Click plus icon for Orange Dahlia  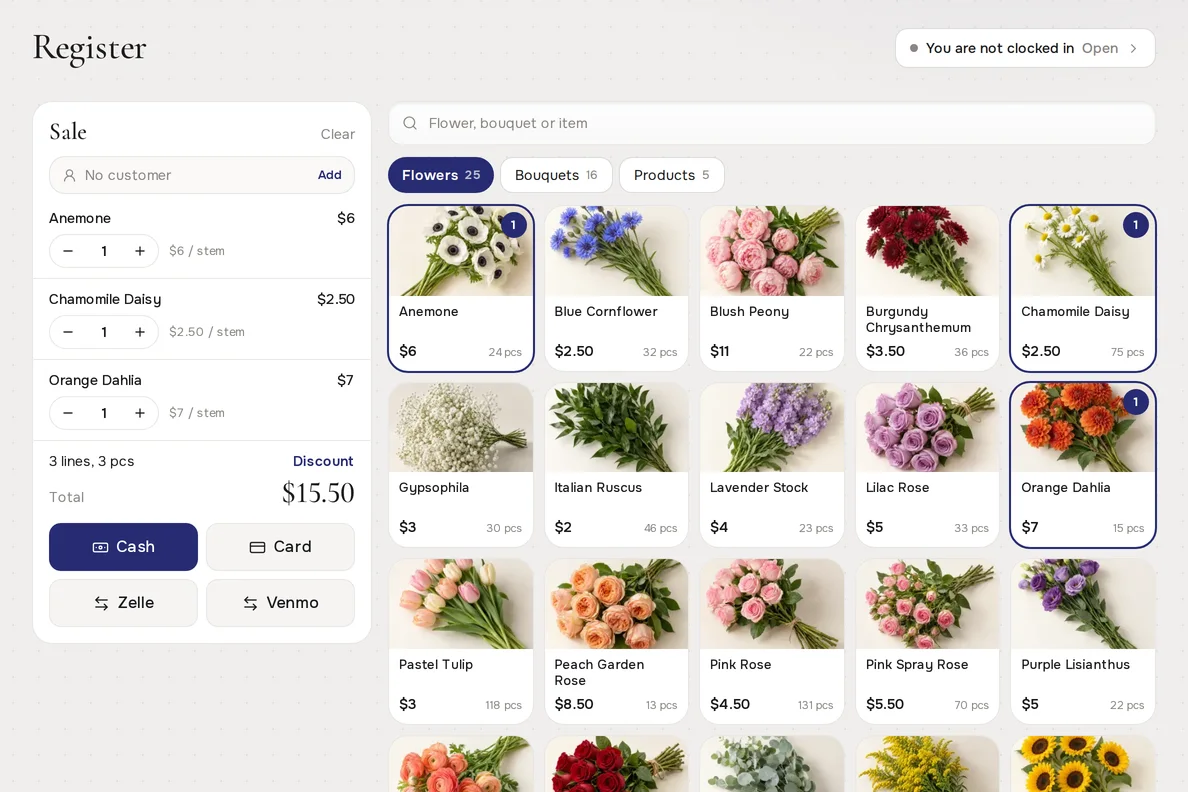click(139, 413)
